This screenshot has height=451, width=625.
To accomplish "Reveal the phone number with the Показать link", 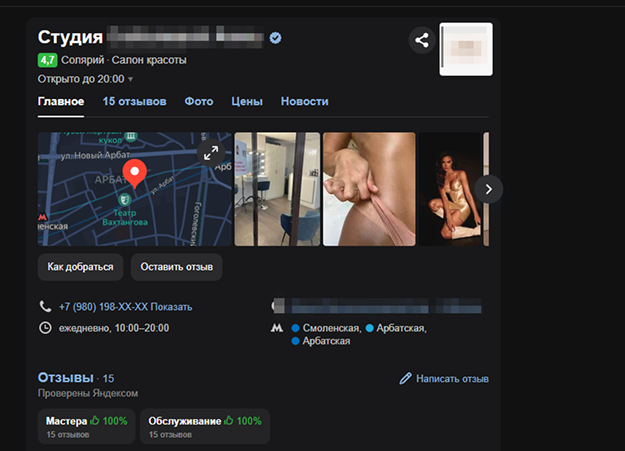I will pyautogui.click(x=171, y=307).
